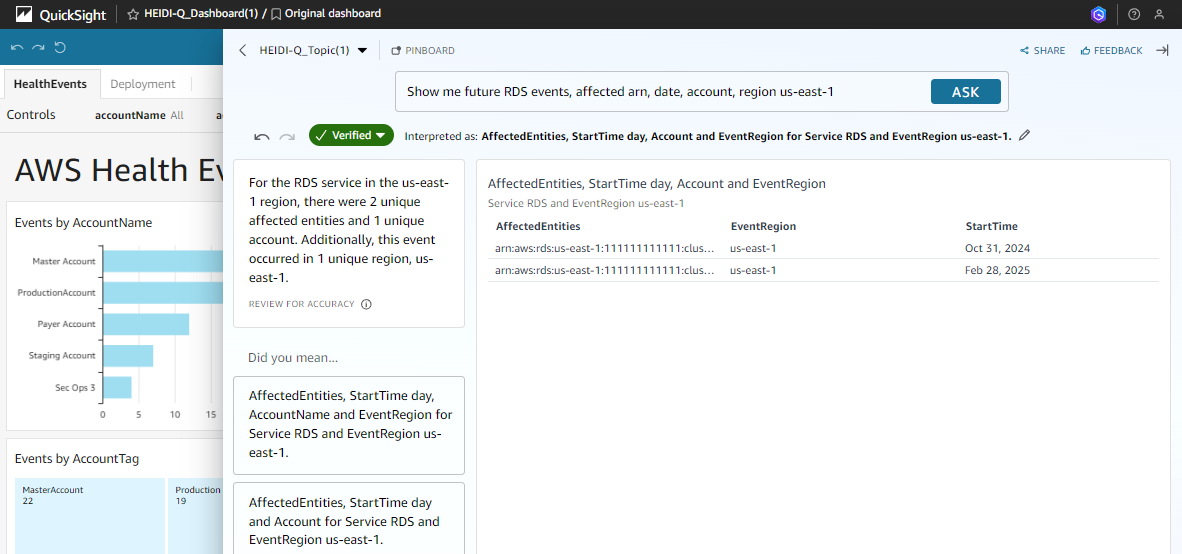Click dashboard redo arrow in blue toolbar
This screenshot has height=554, width=1182.
(38, 47)
